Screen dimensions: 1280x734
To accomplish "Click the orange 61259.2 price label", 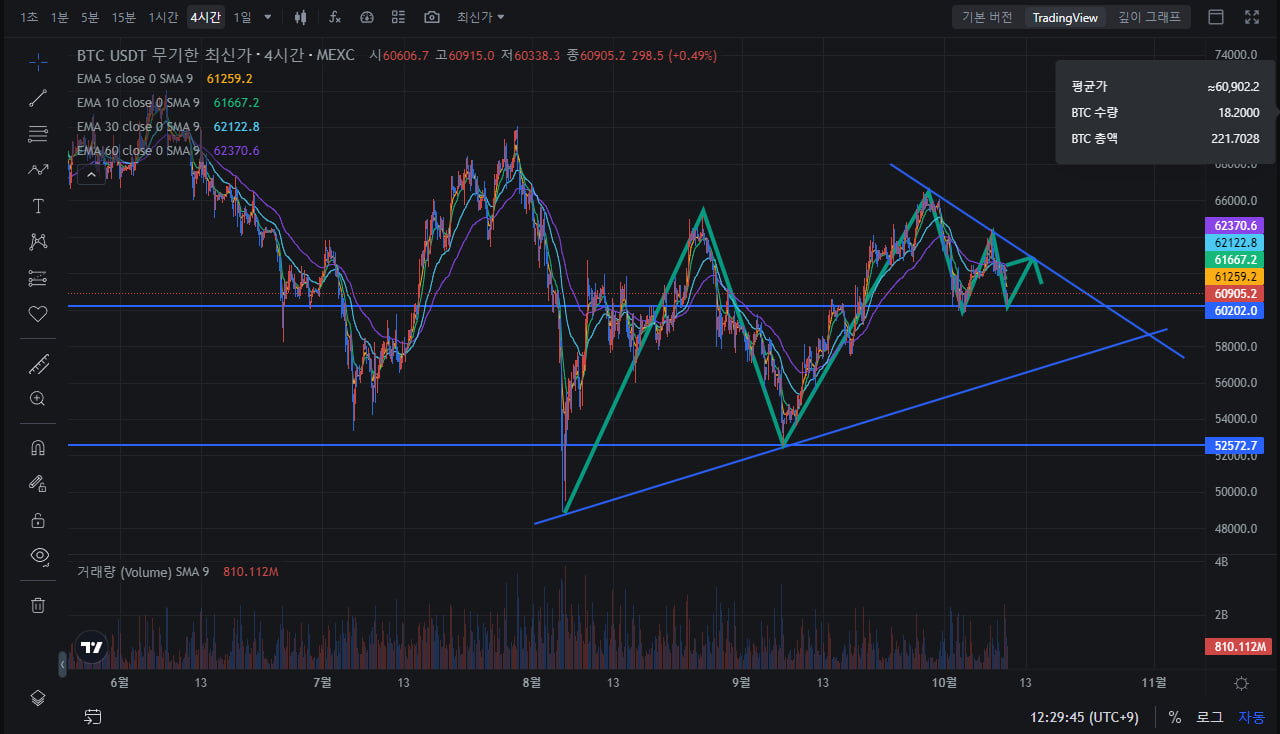I will point(1236,276).
